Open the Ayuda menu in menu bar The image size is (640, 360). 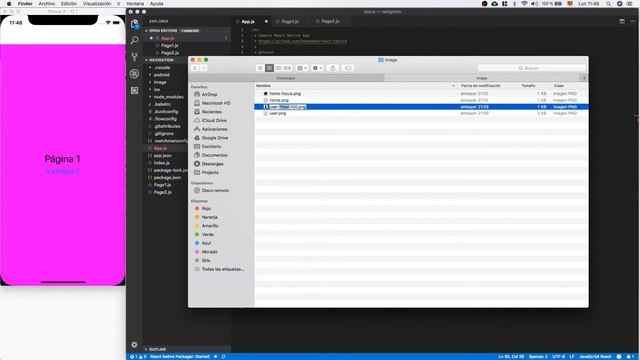(157, 4)
